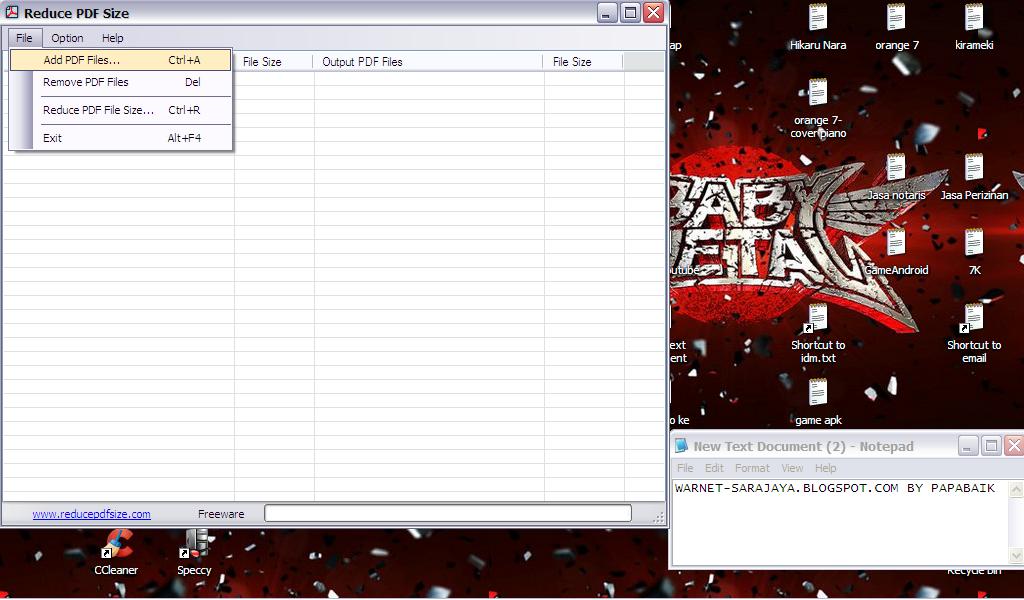Click the Freeware label in status bar
1024x600 pixels.
point(221,514)
